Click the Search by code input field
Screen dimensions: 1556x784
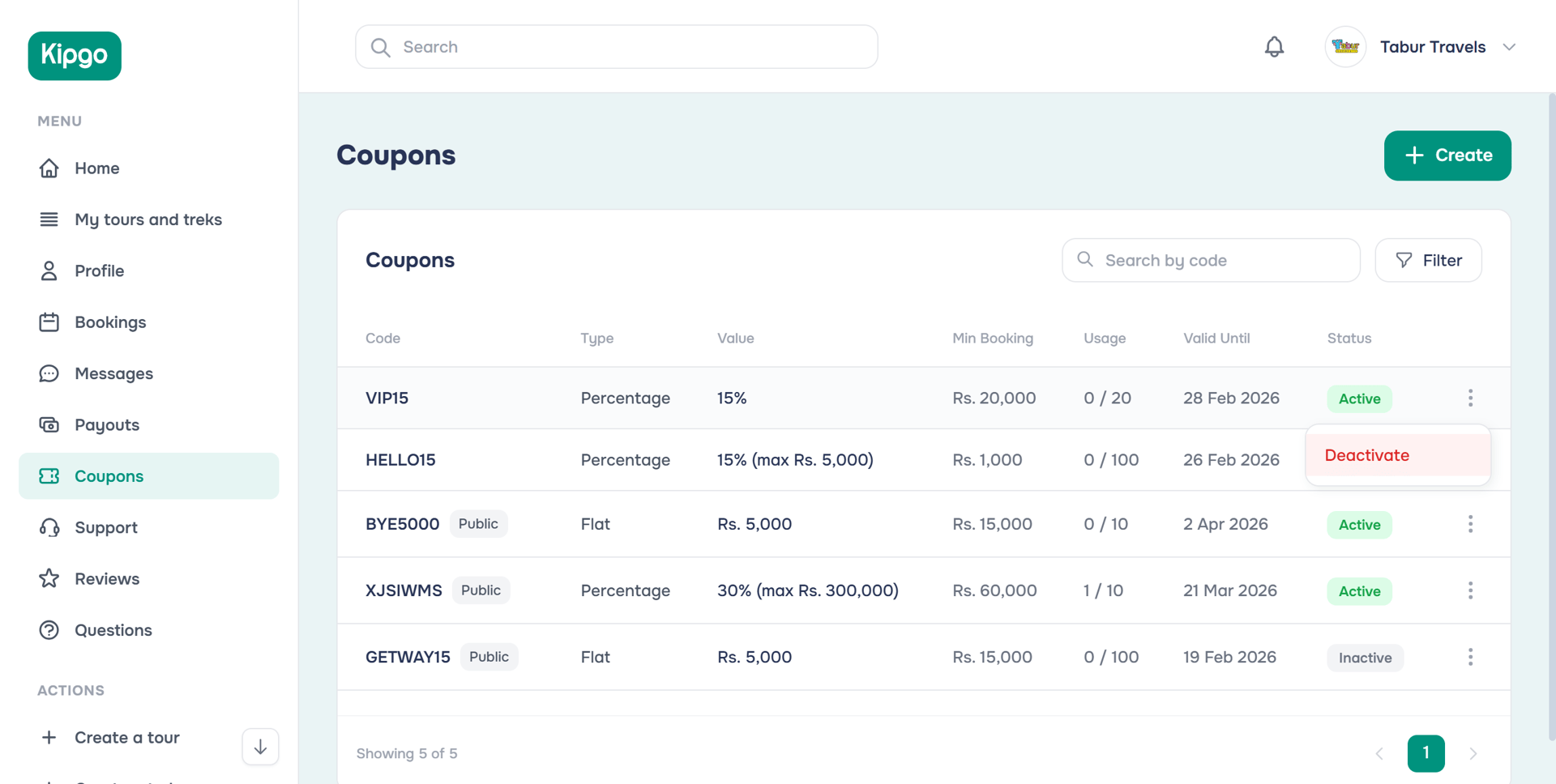coord(1211,260)
